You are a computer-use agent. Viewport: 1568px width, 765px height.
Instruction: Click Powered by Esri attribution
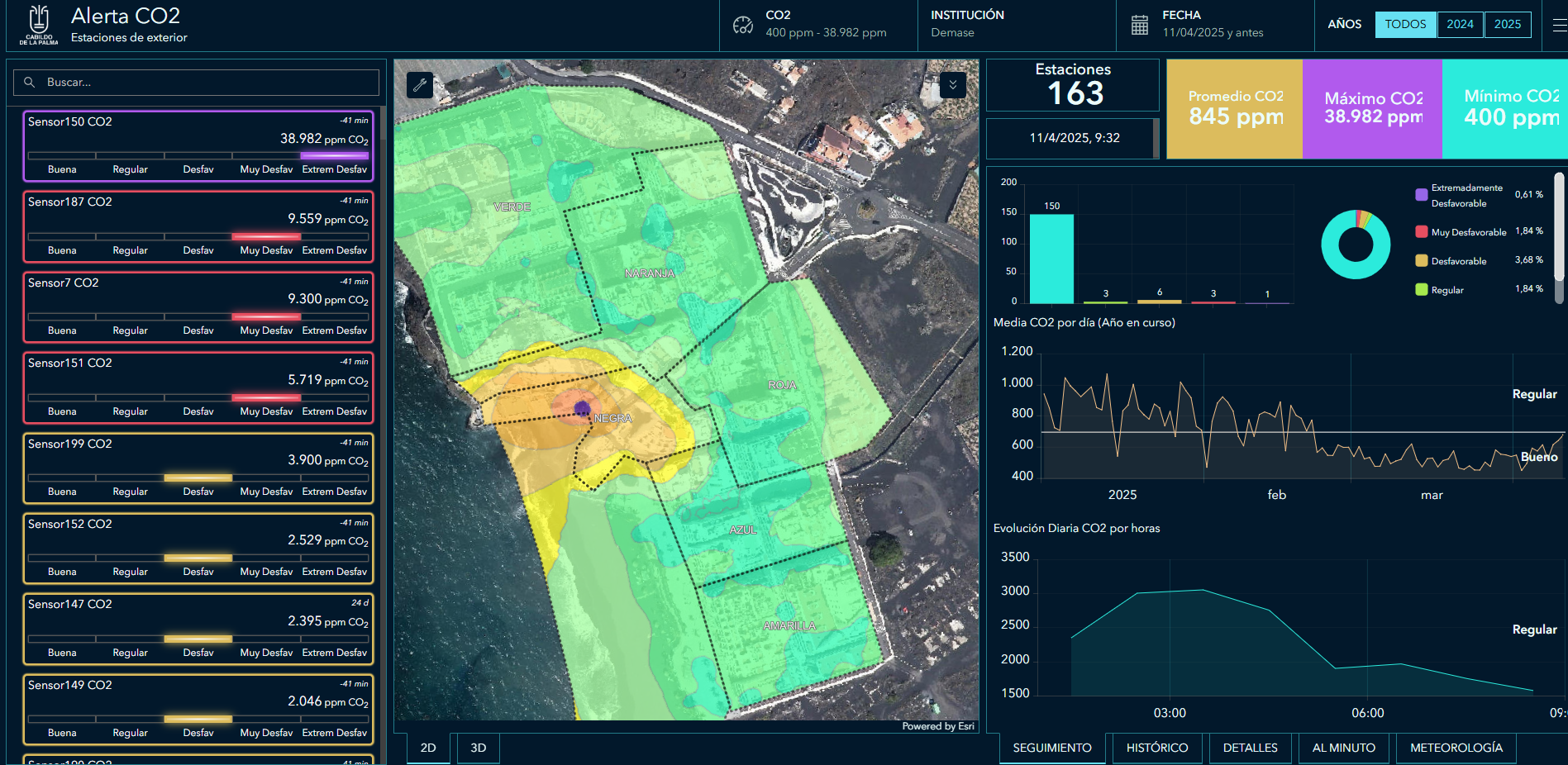pos(937,726)
